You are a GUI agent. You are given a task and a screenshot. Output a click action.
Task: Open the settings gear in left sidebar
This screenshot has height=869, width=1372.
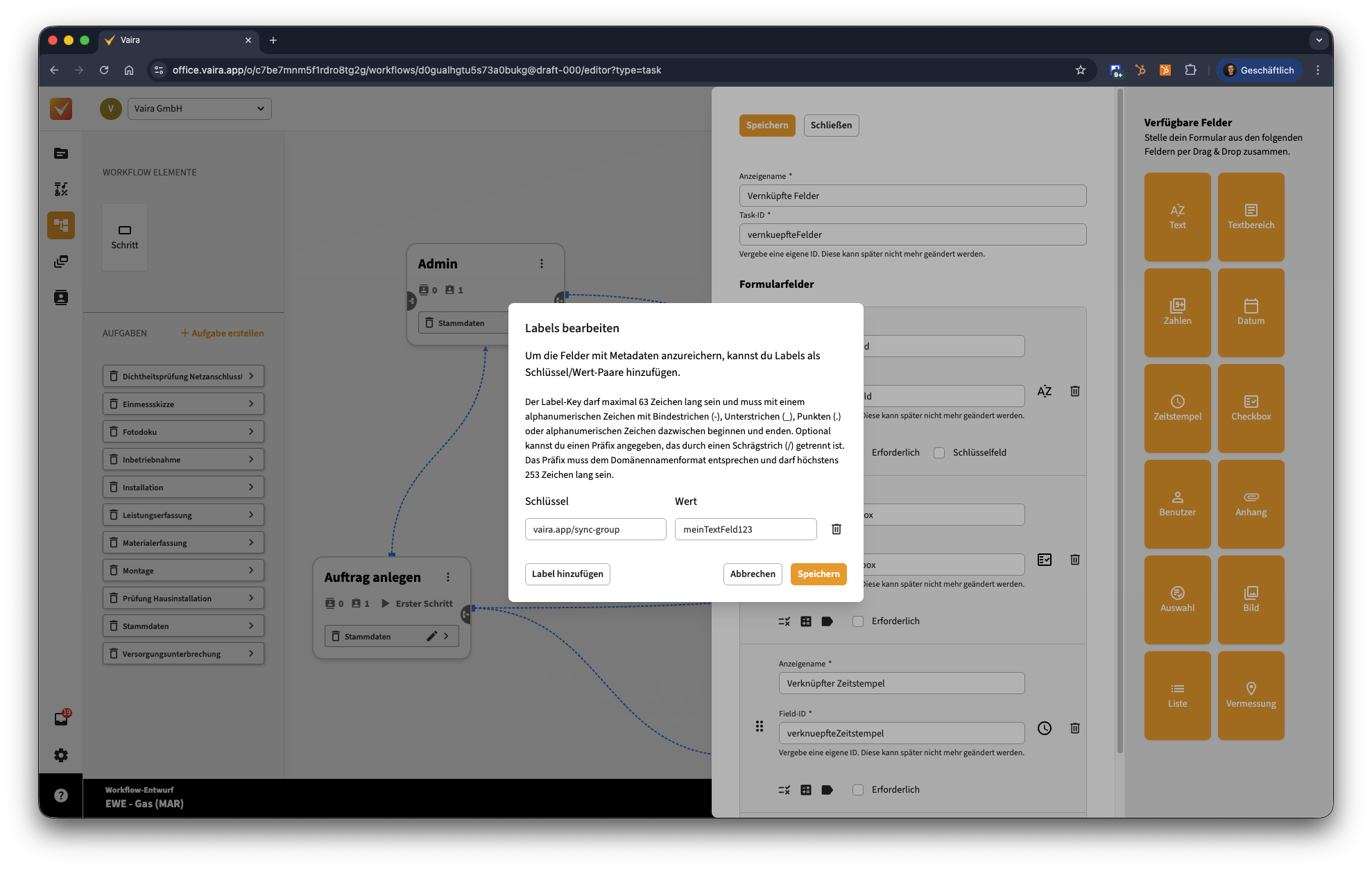(x=61, y=755)
